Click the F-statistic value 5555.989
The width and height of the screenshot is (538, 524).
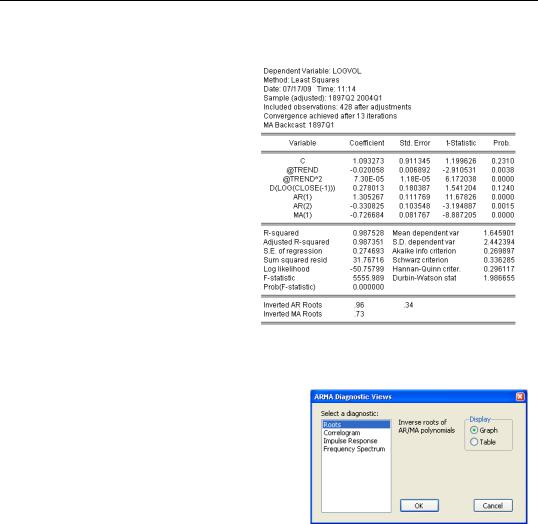[368, 278]
